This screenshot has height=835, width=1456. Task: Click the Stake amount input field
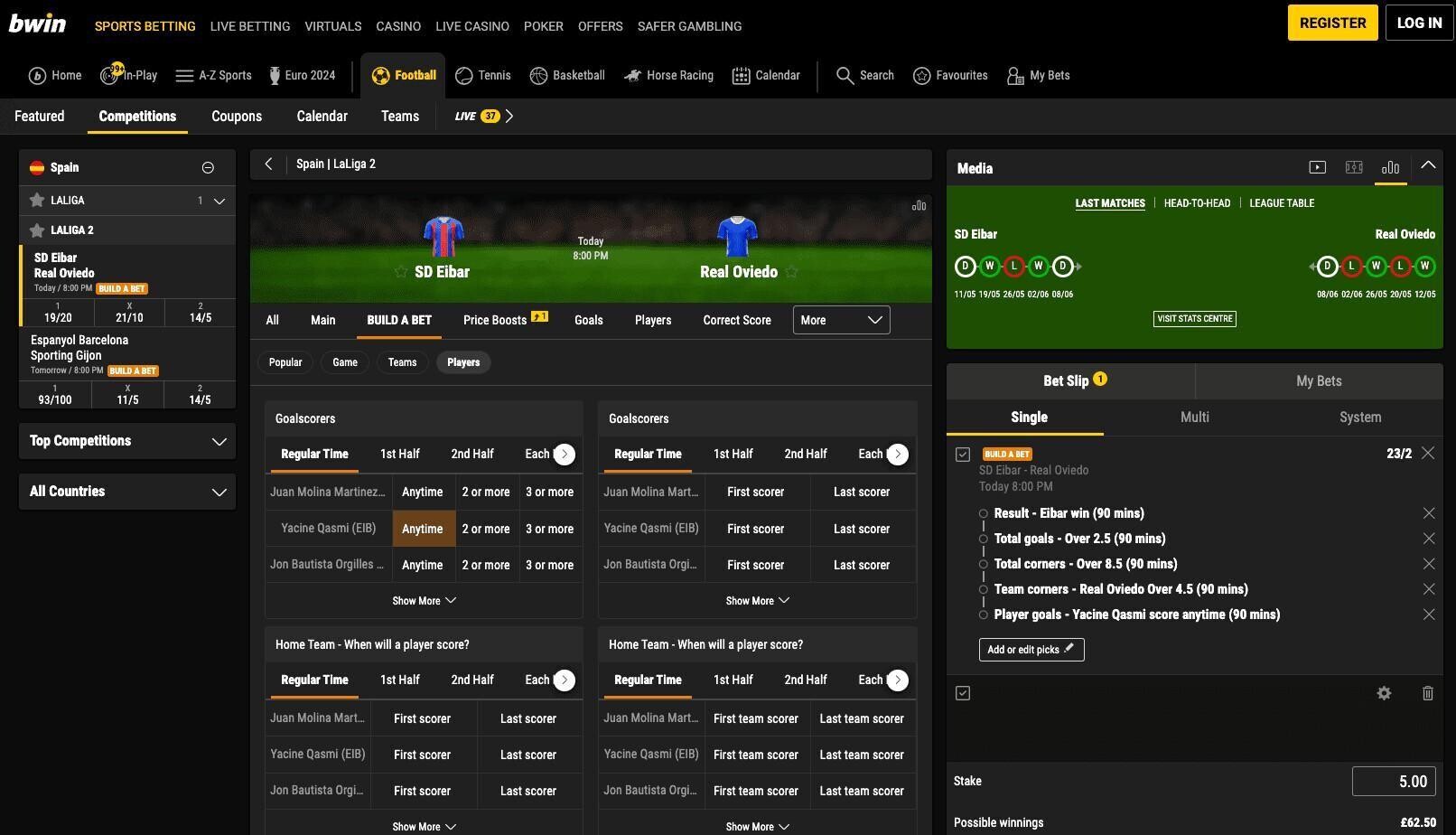1393,782
